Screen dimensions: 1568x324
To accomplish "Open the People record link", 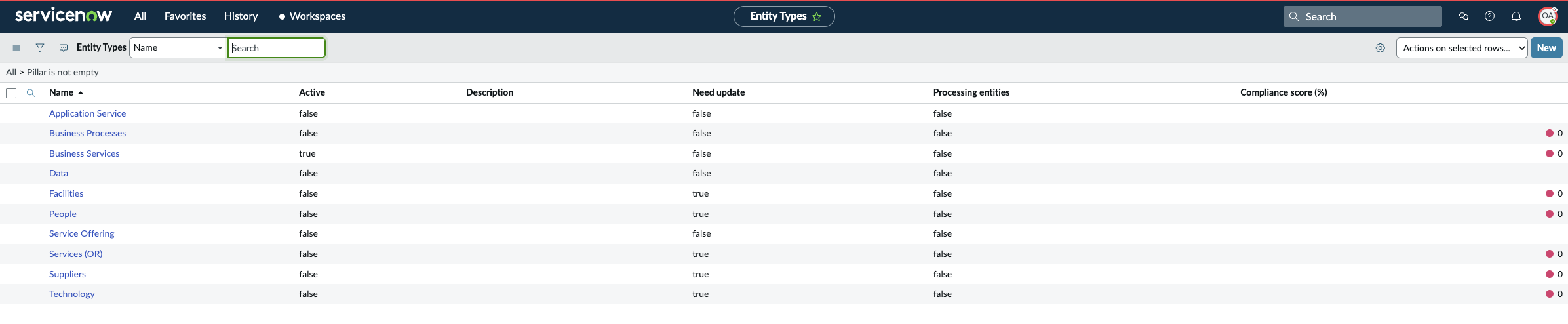I will tap(63, 214).
